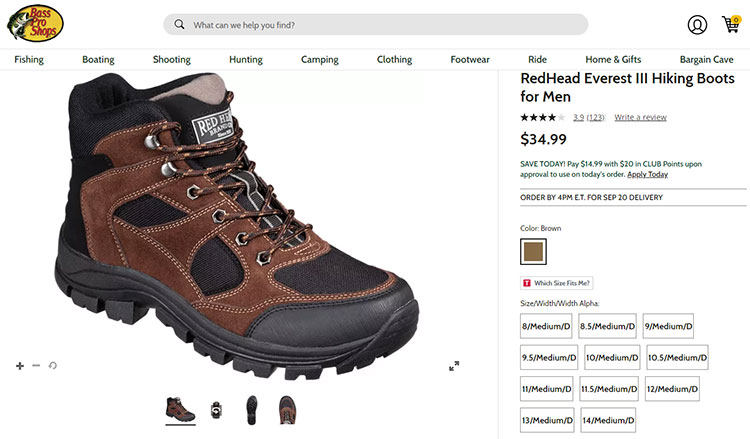Open the Fishing menu
This screenshot has width=750, height=439.
29,59
